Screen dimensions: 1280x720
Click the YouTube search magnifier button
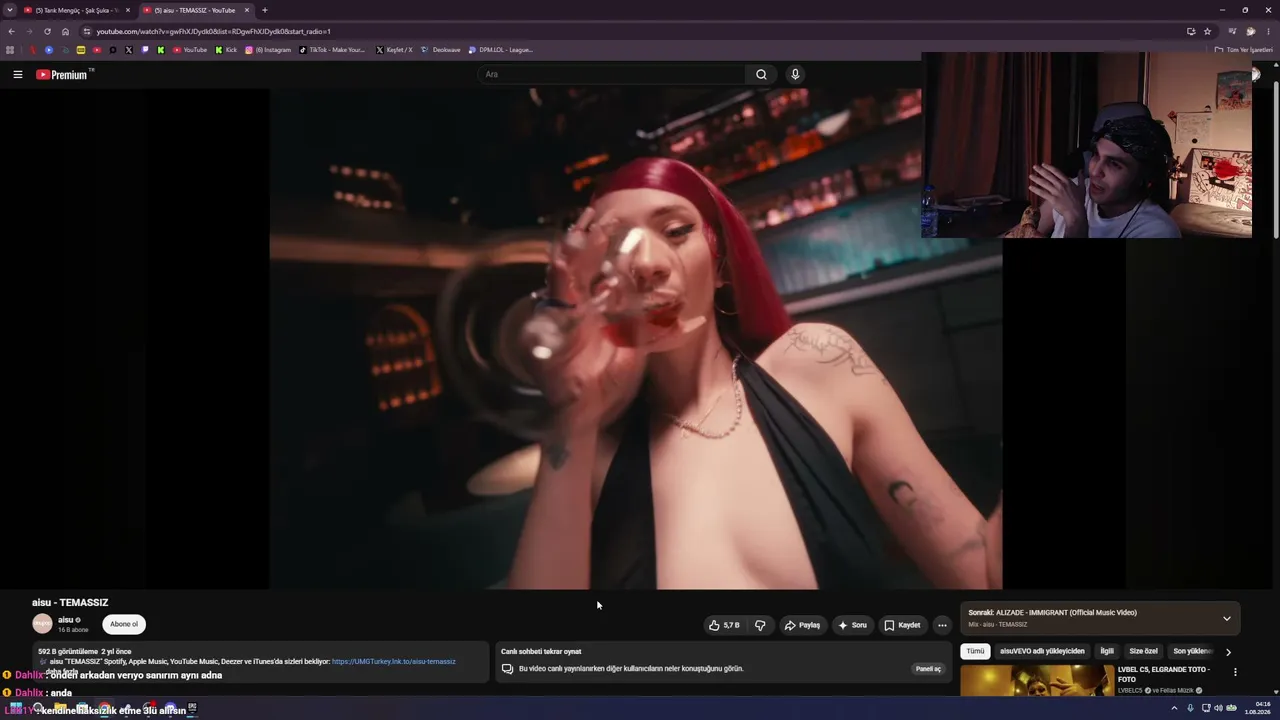pos(761,74)
